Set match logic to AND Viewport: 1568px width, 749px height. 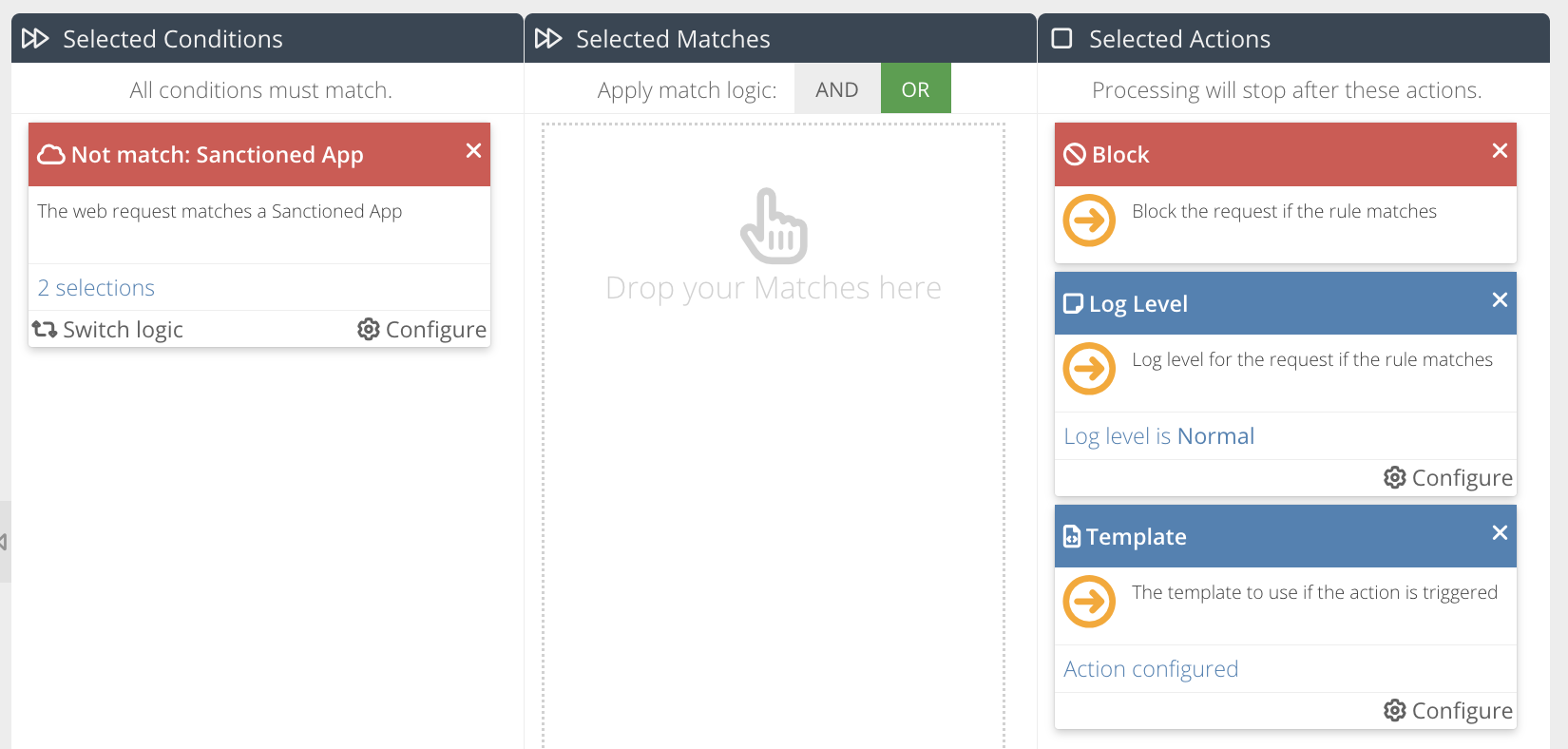pyautogui.click(x=836, y=89)
